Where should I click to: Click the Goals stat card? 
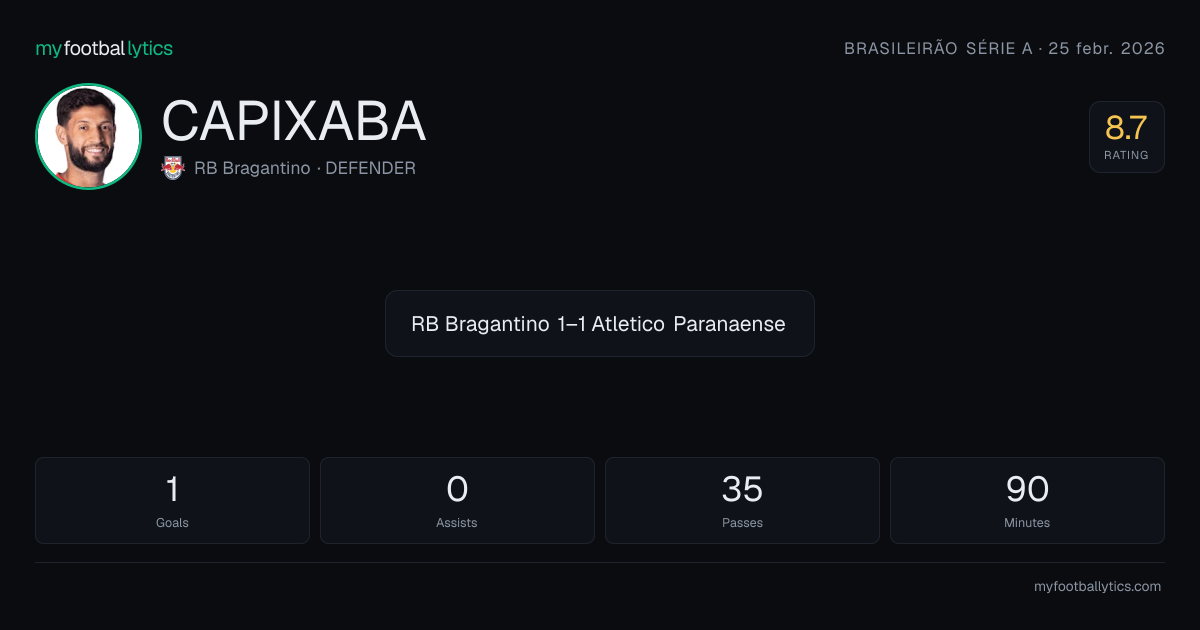click(x=172, y=500)
